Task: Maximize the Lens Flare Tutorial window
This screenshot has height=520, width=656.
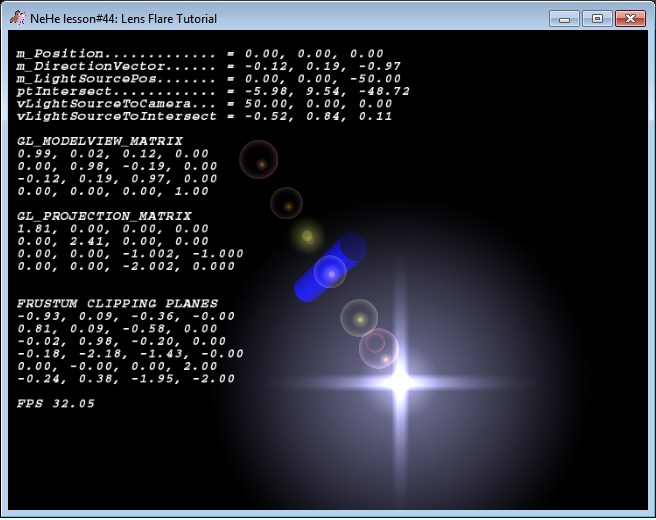Action: pyautogui.click(x=597, y=18)
